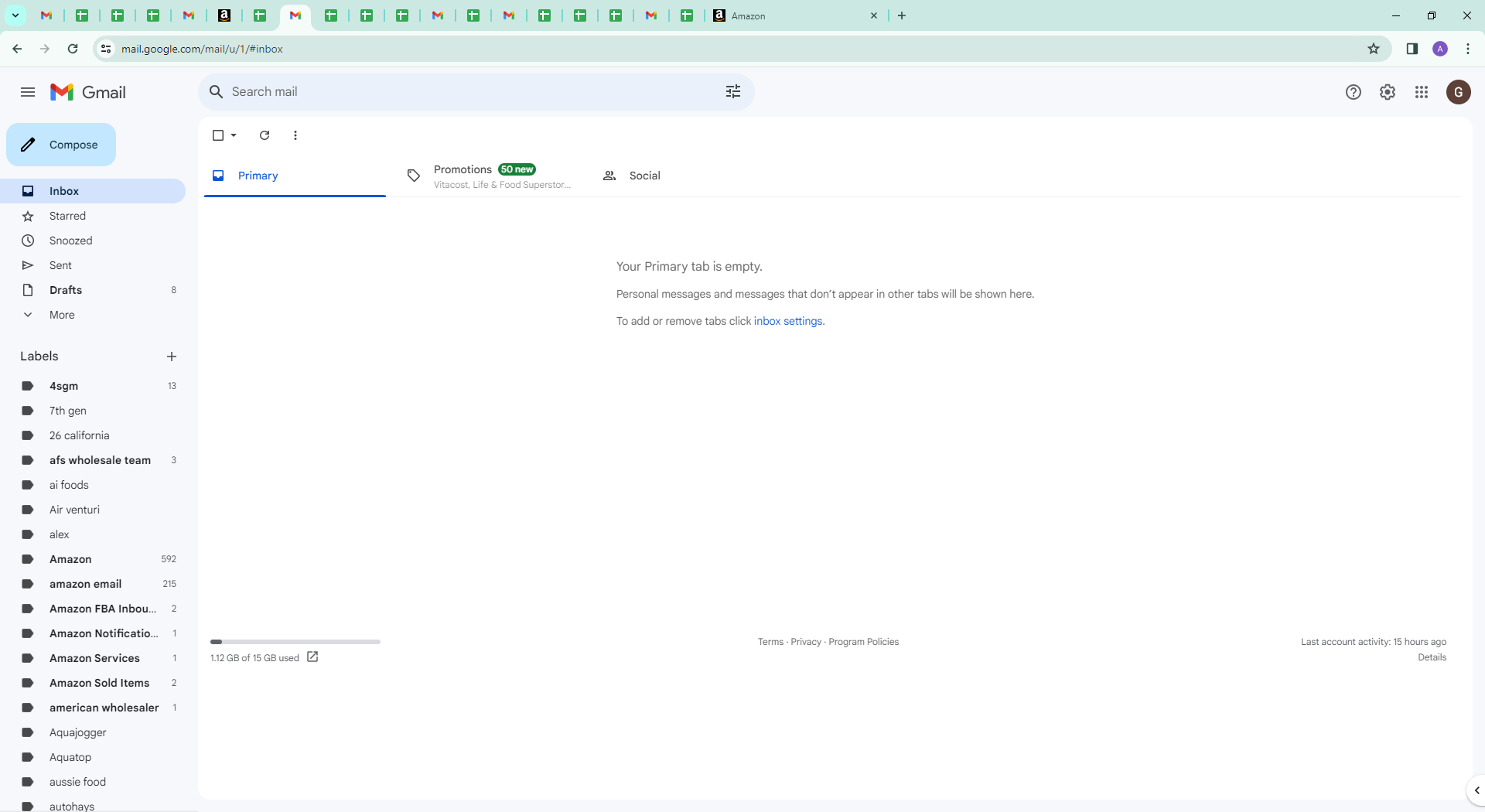Open select options dropdown arrow
The image size is (1485, 812).
234,135
